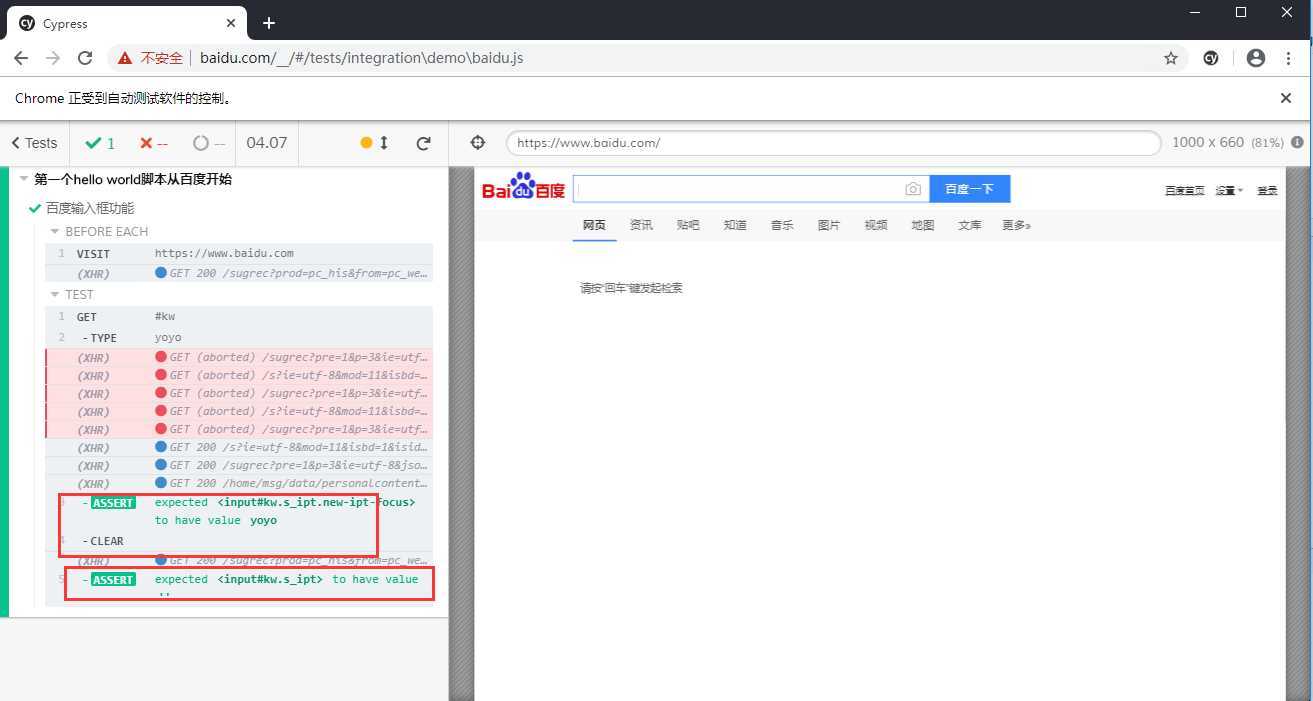This screenshot has height=701, width=1313.
Task: Select the TYPE yoyo command
Action: [x=239, y=337]
